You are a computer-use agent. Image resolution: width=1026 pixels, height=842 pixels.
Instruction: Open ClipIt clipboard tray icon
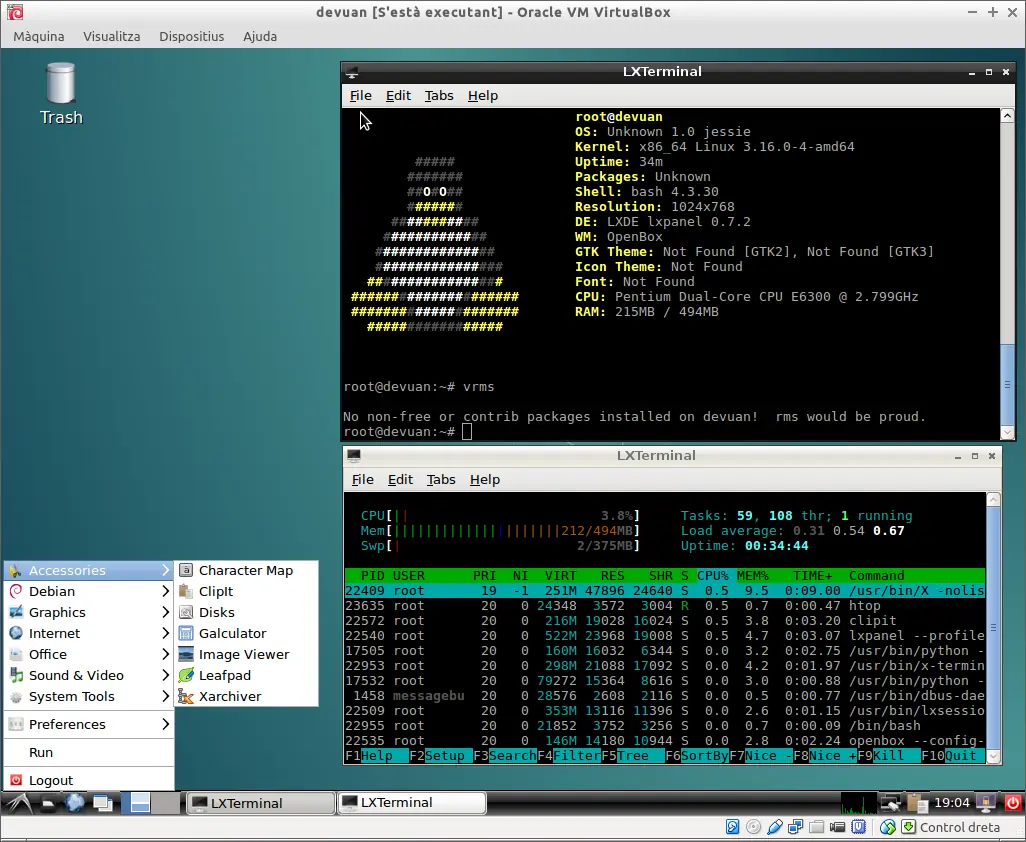tap(917, 803)
